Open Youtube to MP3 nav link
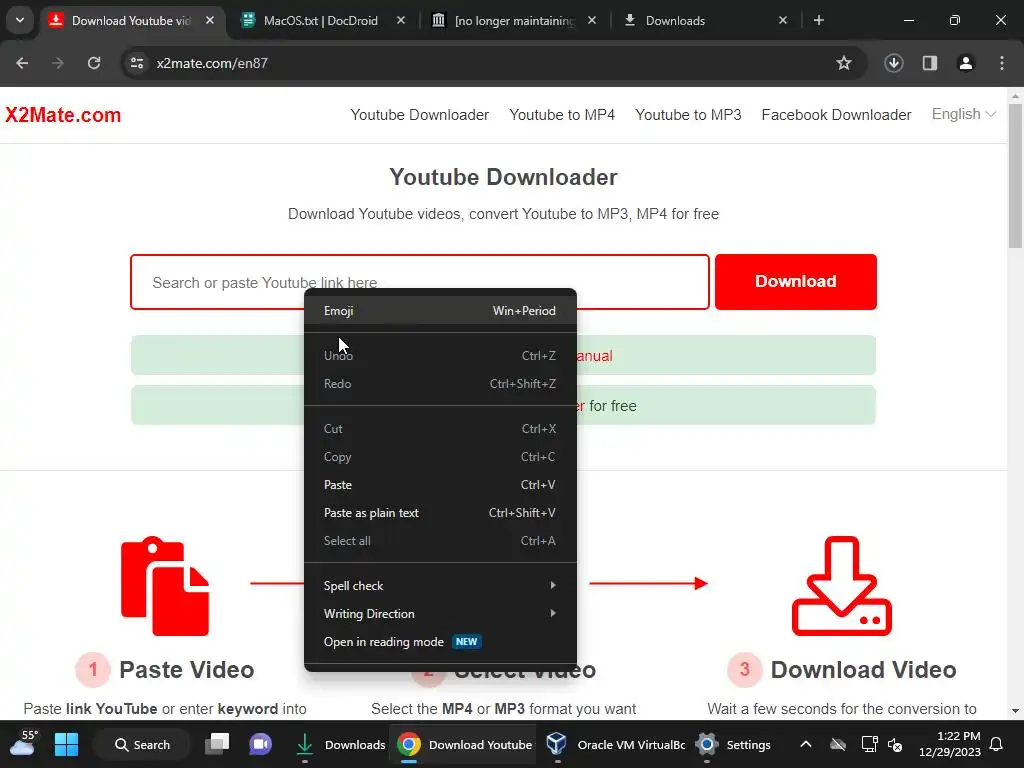1024x768 pixels. pyautogui.click(x=688, y=115)
